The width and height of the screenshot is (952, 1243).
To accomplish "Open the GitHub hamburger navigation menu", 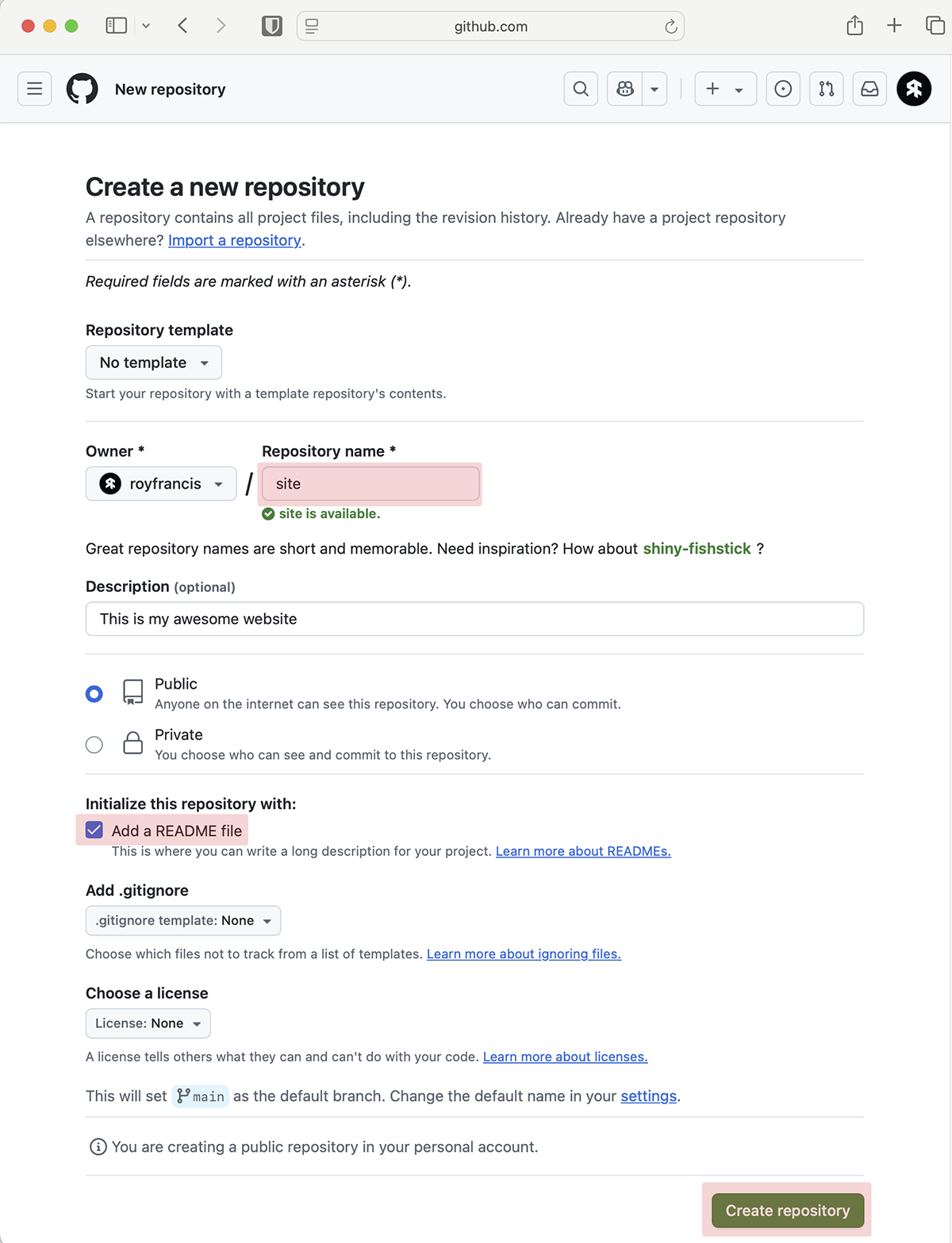I will [x=35, y=89].
